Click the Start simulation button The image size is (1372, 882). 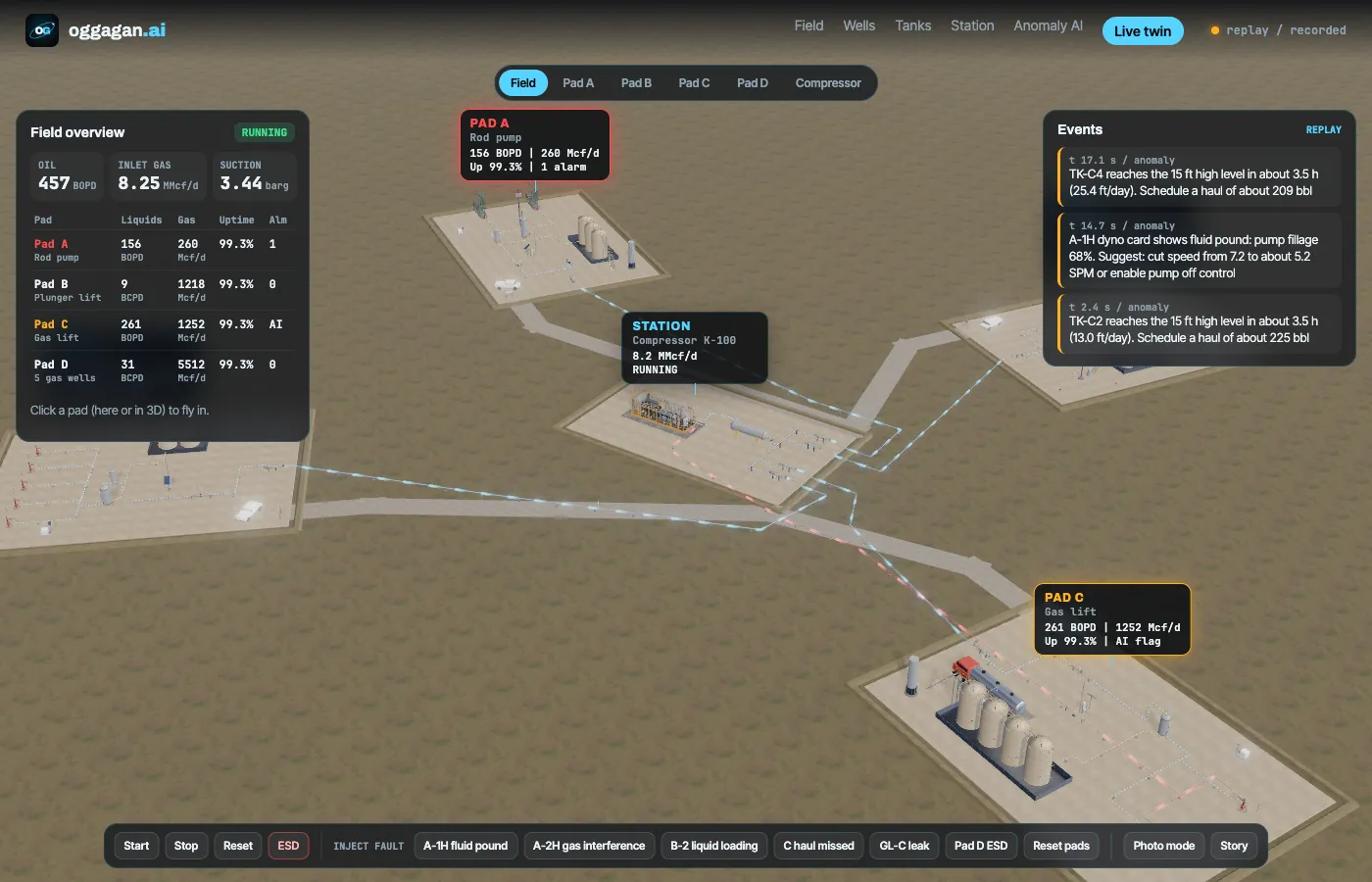[x=136, y=846]
